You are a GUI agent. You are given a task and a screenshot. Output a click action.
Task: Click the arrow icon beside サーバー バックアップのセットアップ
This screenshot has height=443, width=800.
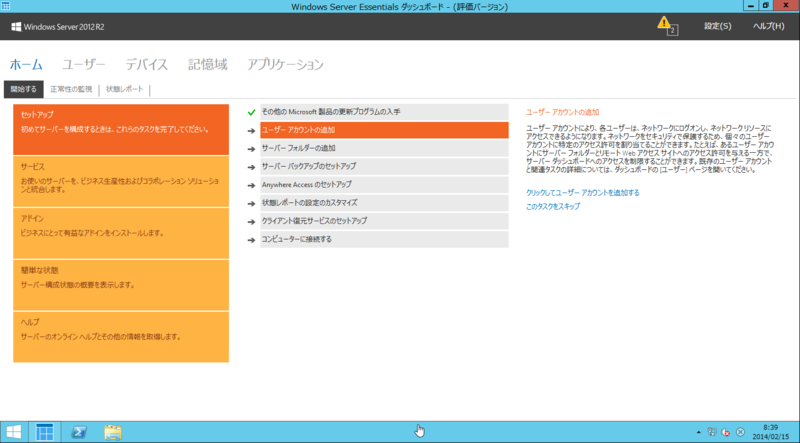point(251,167)
